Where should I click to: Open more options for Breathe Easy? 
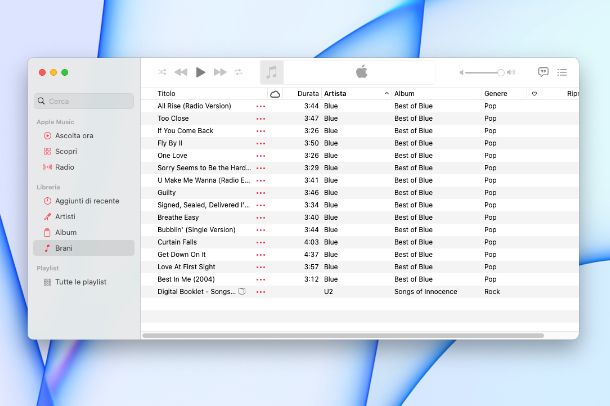pyautogui.click(x=261, y=218)
